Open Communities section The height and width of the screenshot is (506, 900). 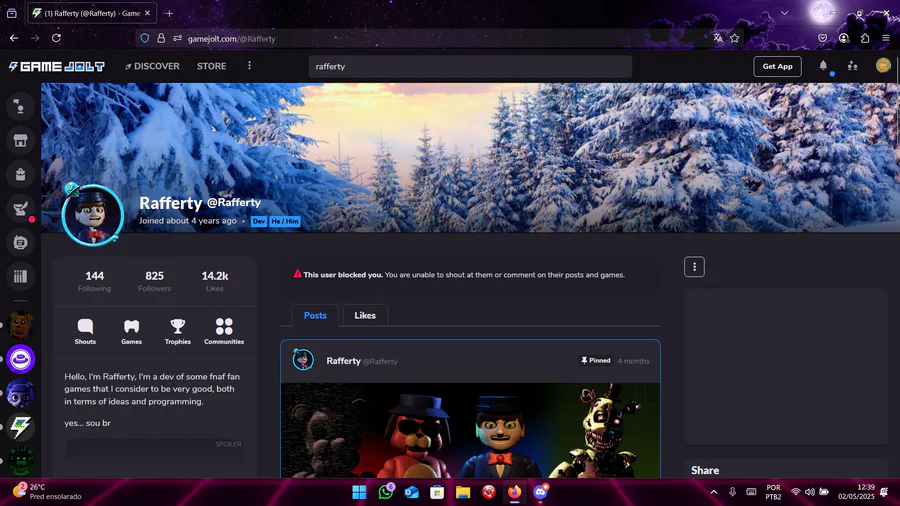[224, 332]
